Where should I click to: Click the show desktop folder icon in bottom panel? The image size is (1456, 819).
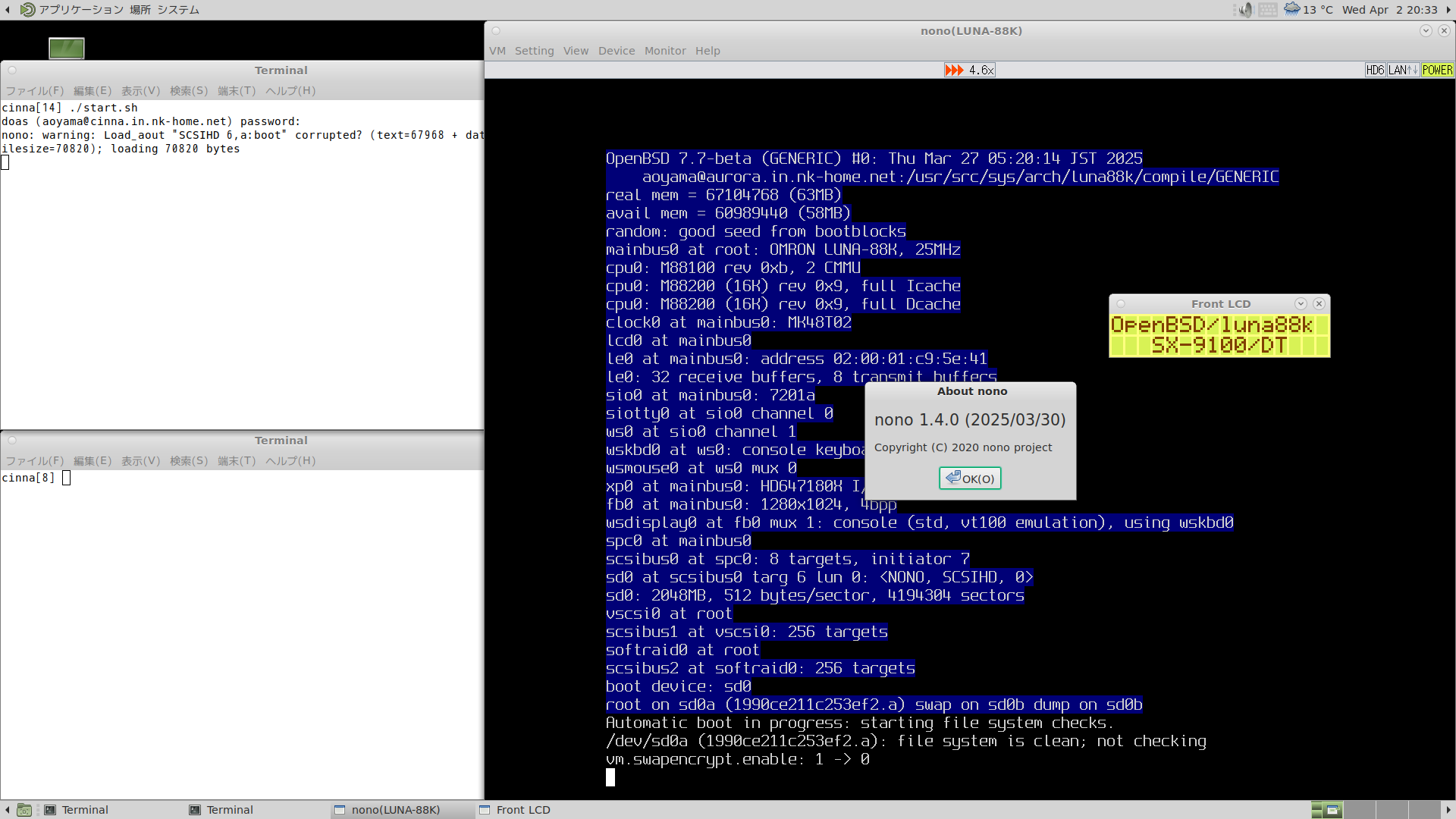click(x=24, y=810)
